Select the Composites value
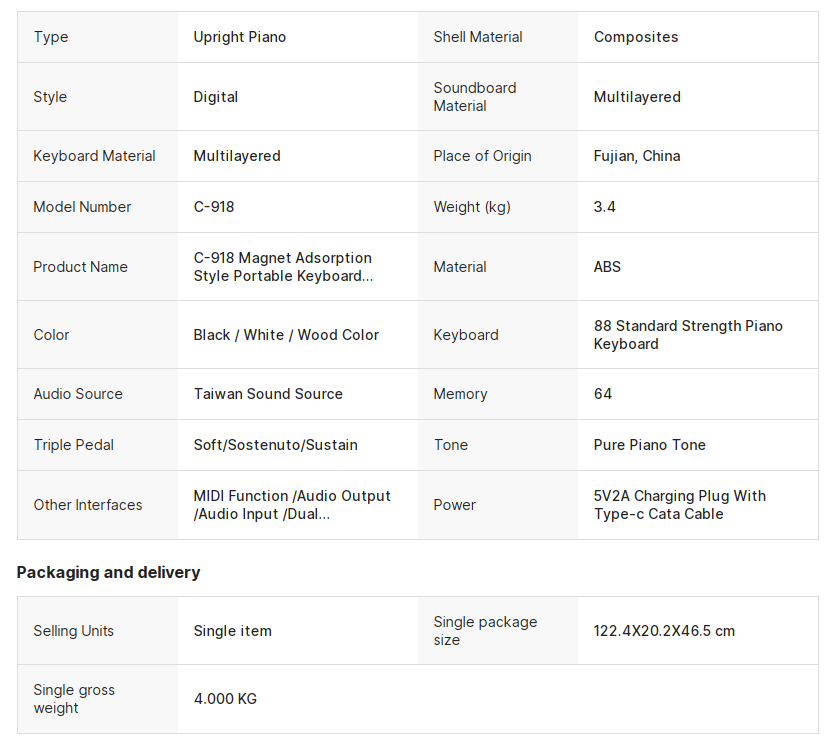The width and height of the screenshot is (832, 742). 636,37
